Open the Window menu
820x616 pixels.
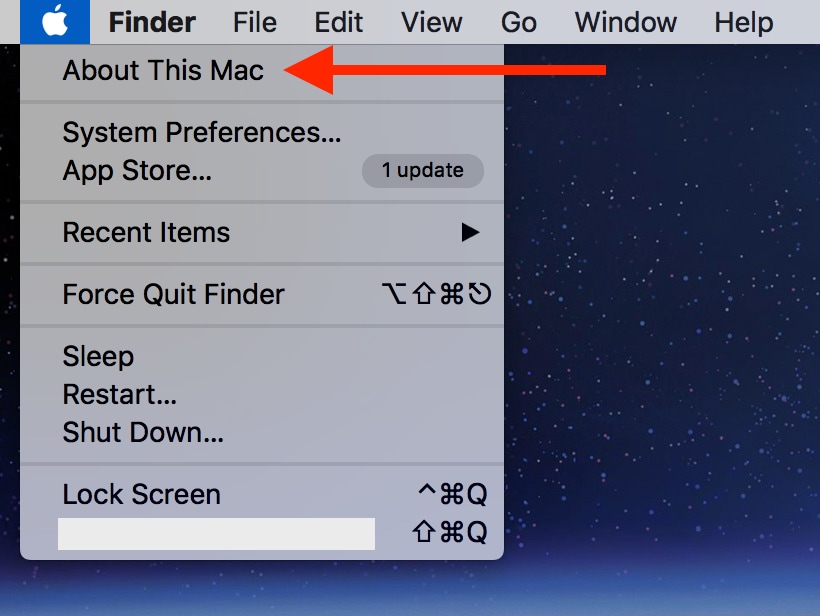(x=626, y=22)
